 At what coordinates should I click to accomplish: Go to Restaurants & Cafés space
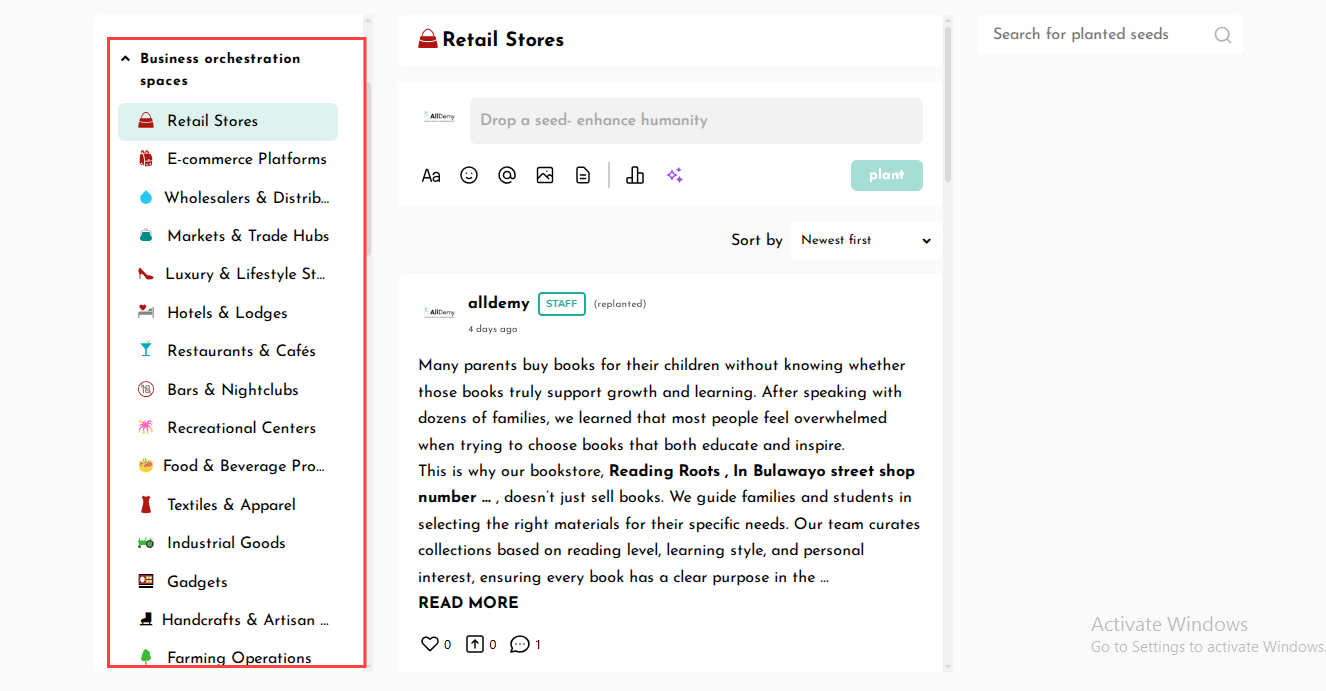point(241,351)
